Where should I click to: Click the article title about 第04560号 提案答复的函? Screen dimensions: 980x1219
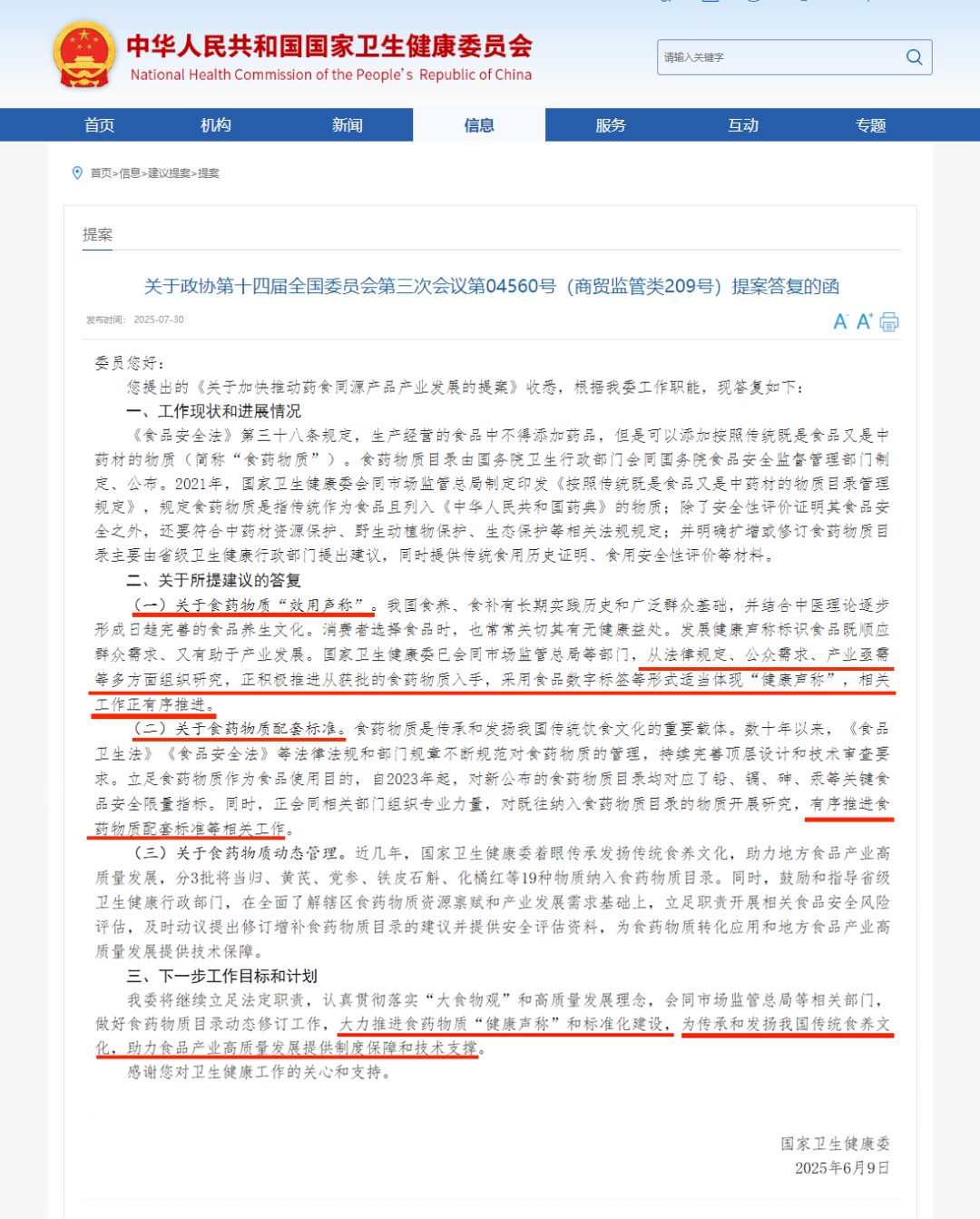491,287
